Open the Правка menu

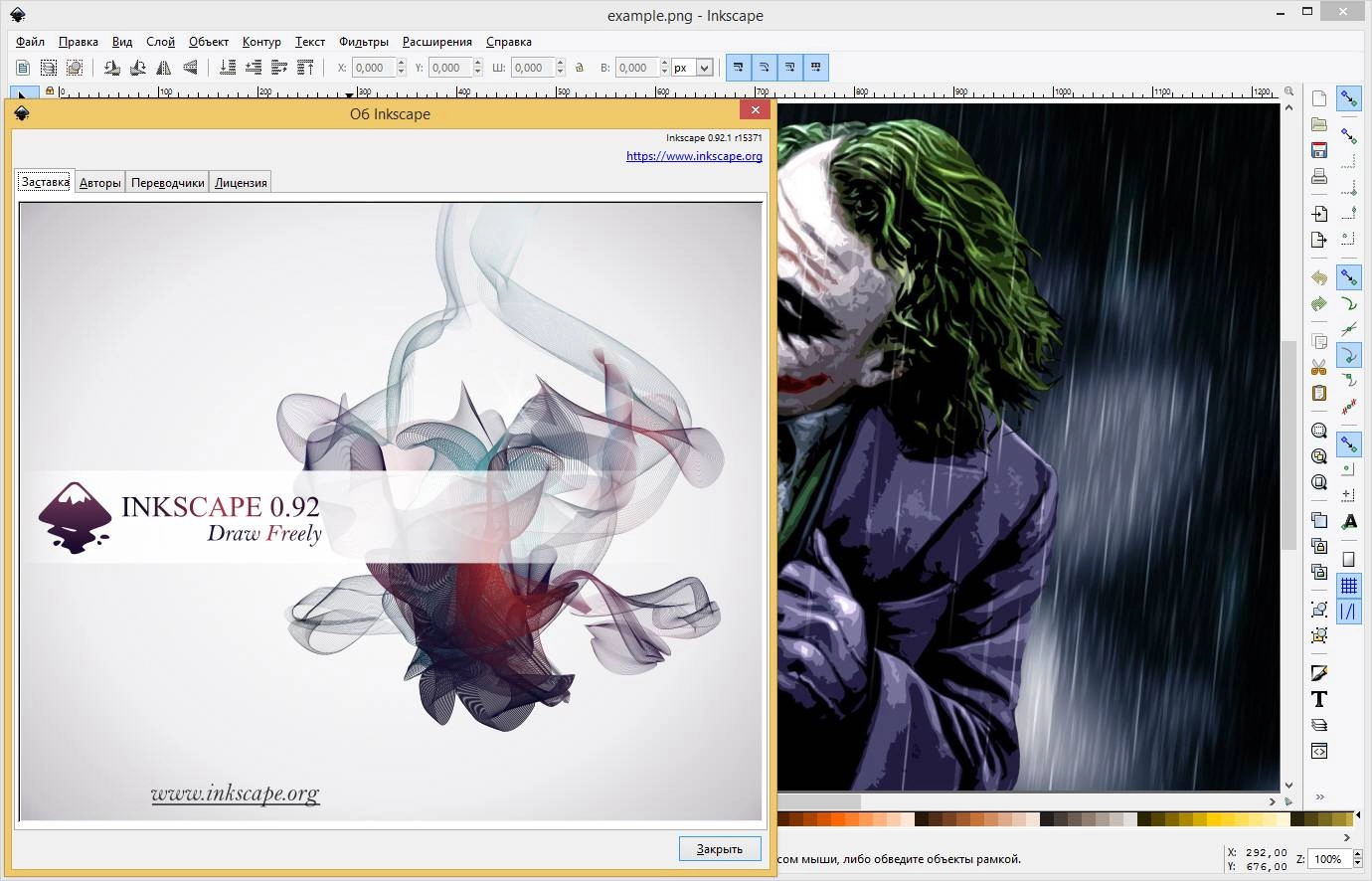pyautogui.click(x=78, y=42)
